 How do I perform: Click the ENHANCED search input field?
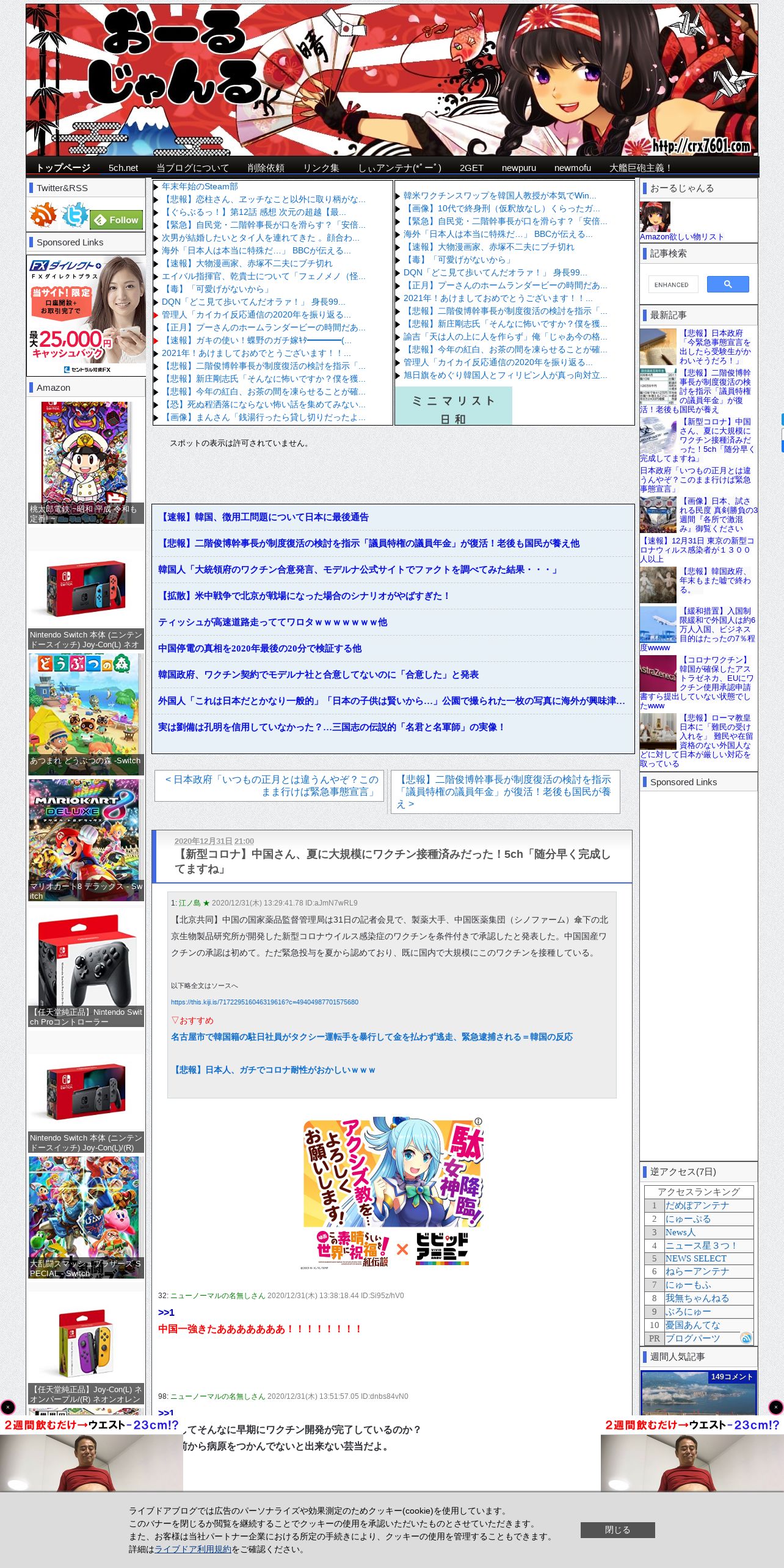point(674,285)
